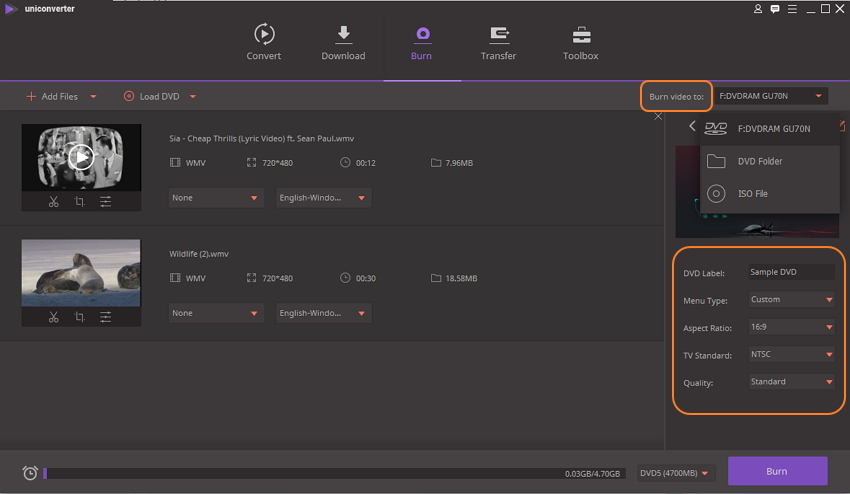
Task: Click the DVD Folder icon
Action: (716, 161)
